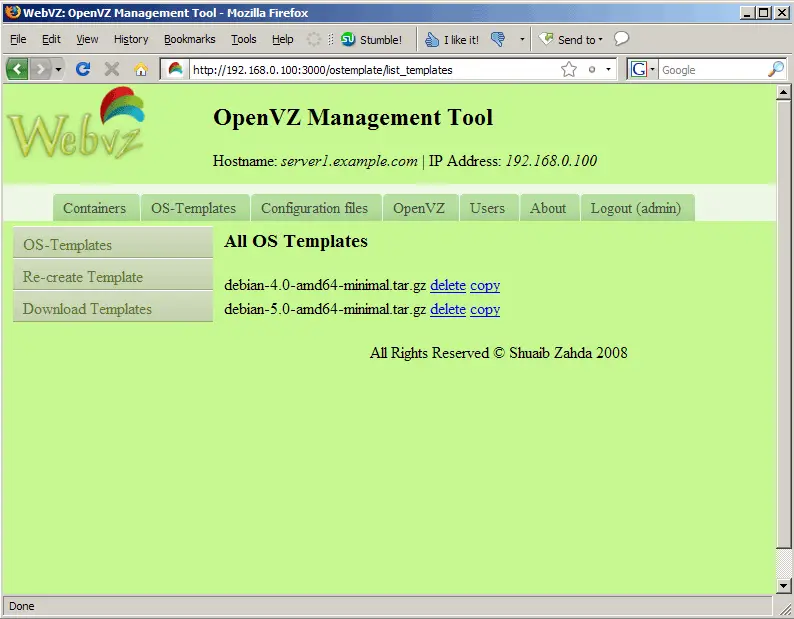Maximize the Firefox window
Viewport: 794px width, 619px height.
(x=764, y=13)
